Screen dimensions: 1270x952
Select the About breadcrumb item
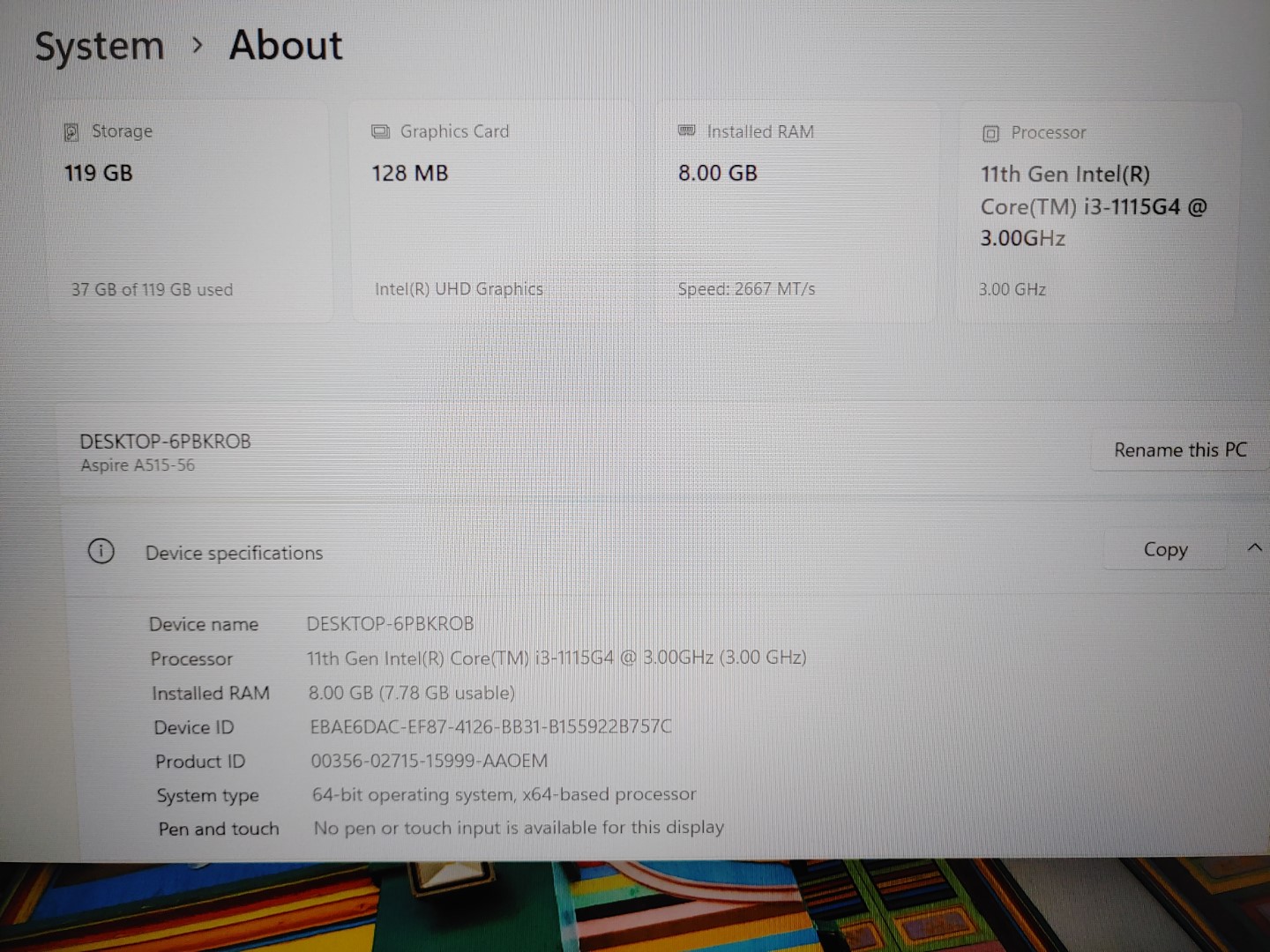coord(285,46)
